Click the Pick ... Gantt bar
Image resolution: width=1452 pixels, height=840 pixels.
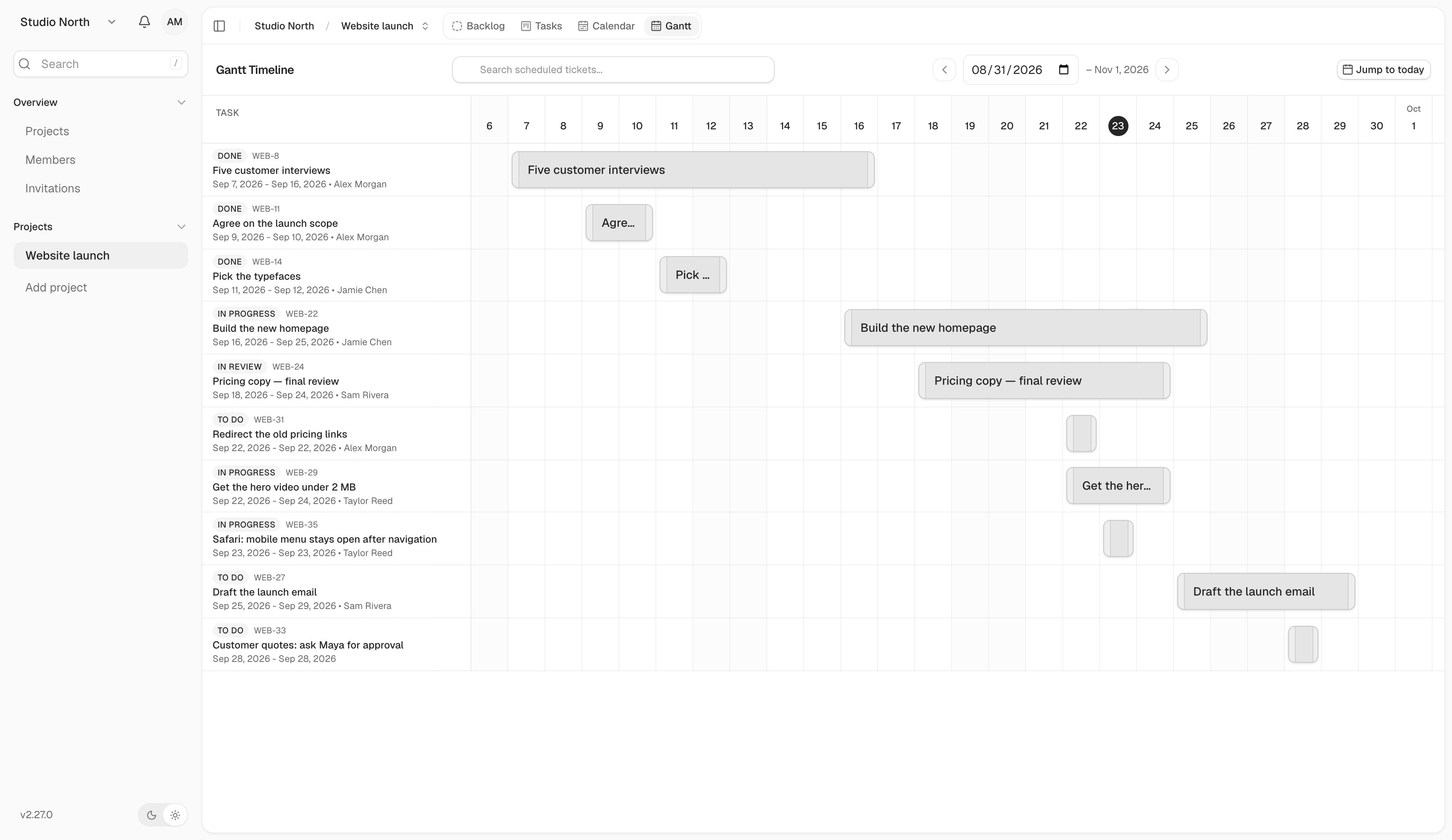pyautogui.click(x=693, y=275)
